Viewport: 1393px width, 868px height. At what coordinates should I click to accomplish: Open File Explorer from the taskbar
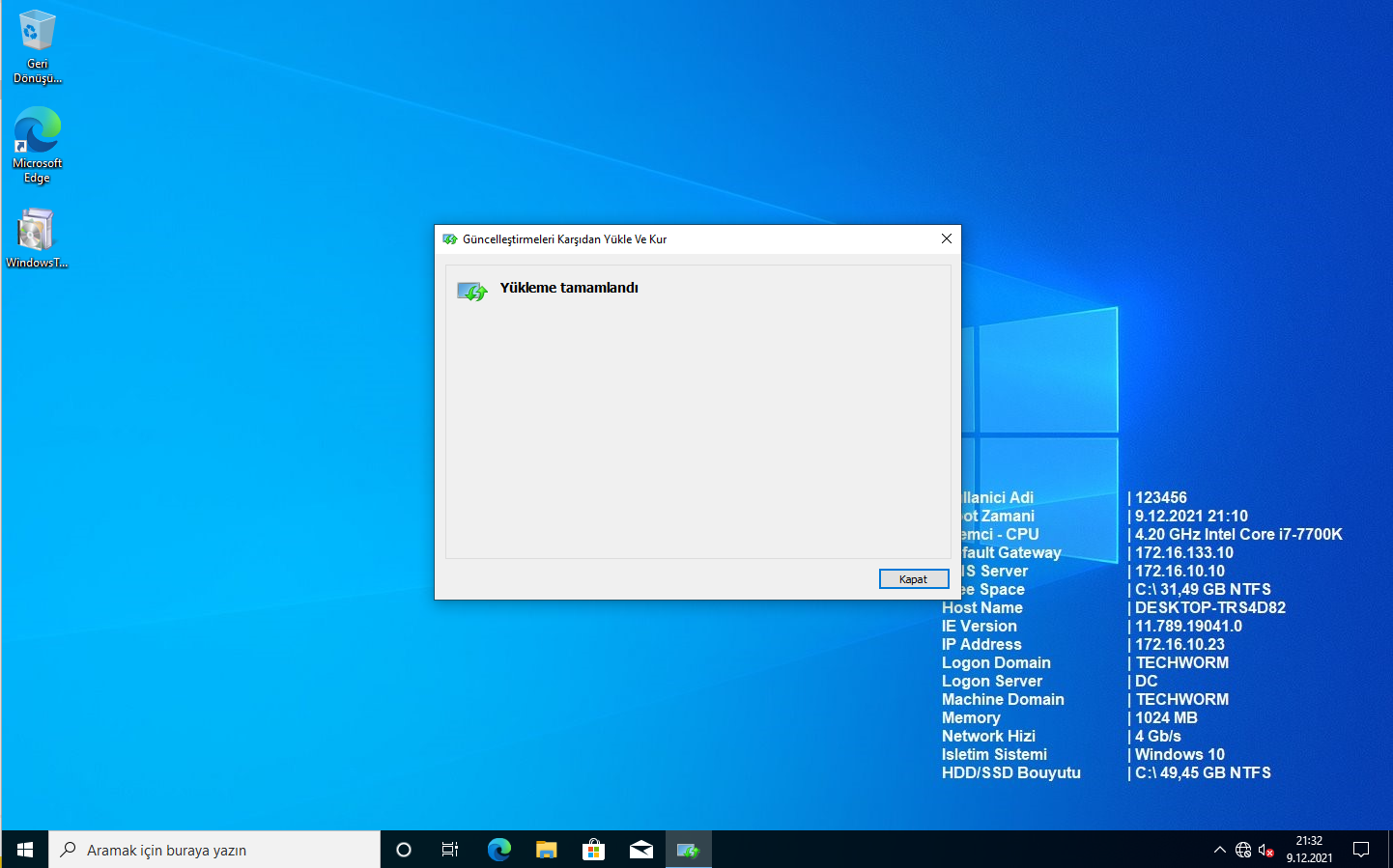click(x=546, y=850)
